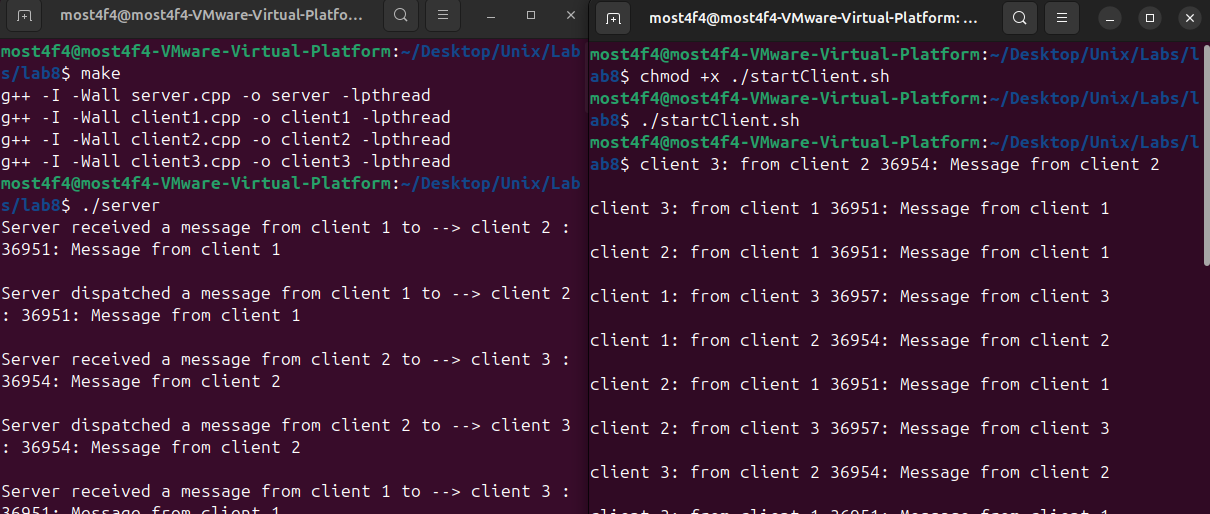This screenshot has width=1210, height=514.
Task: Click 'client 1: from client 2 36954' output line
Action: [x=850, y=340]
